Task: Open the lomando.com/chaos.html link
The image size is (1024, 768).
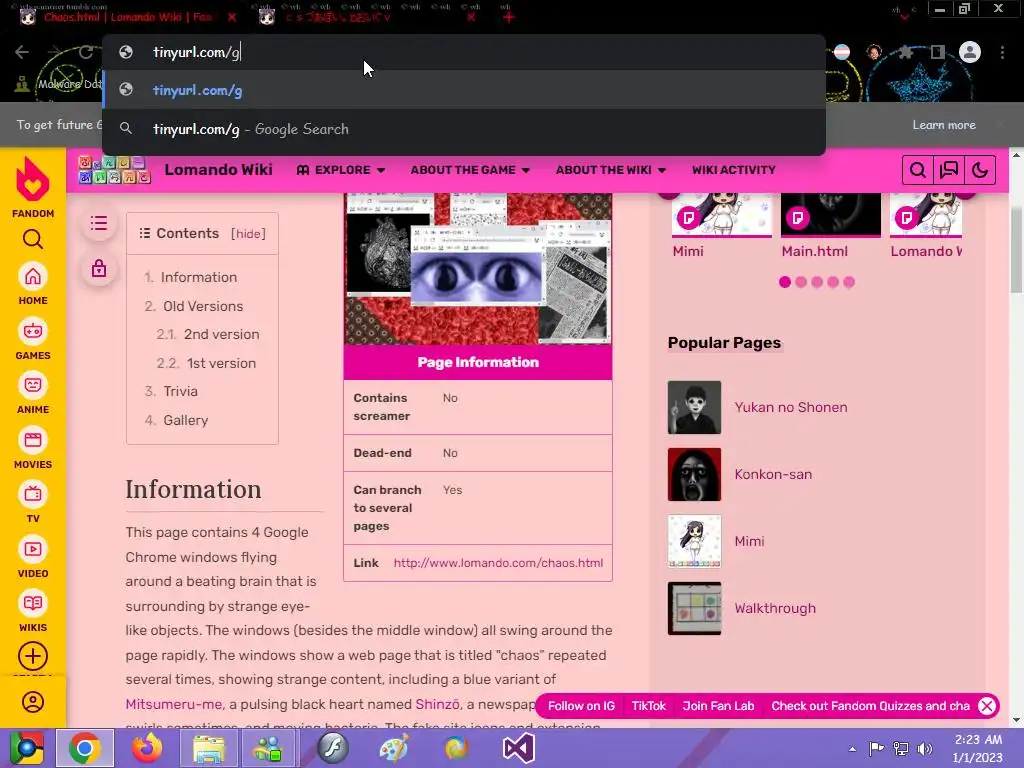Action: (498, 562)
